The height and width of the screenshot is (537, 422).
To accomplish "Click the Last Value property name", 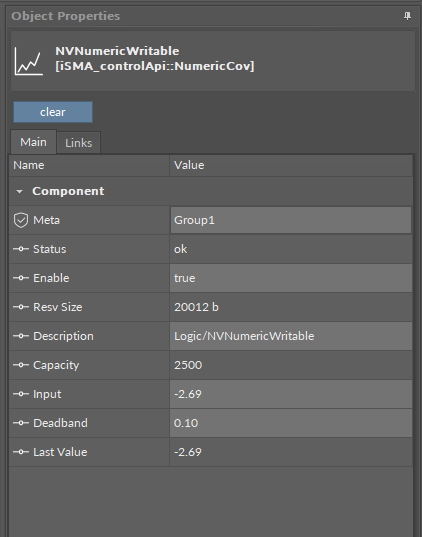I will coord(60,452).
